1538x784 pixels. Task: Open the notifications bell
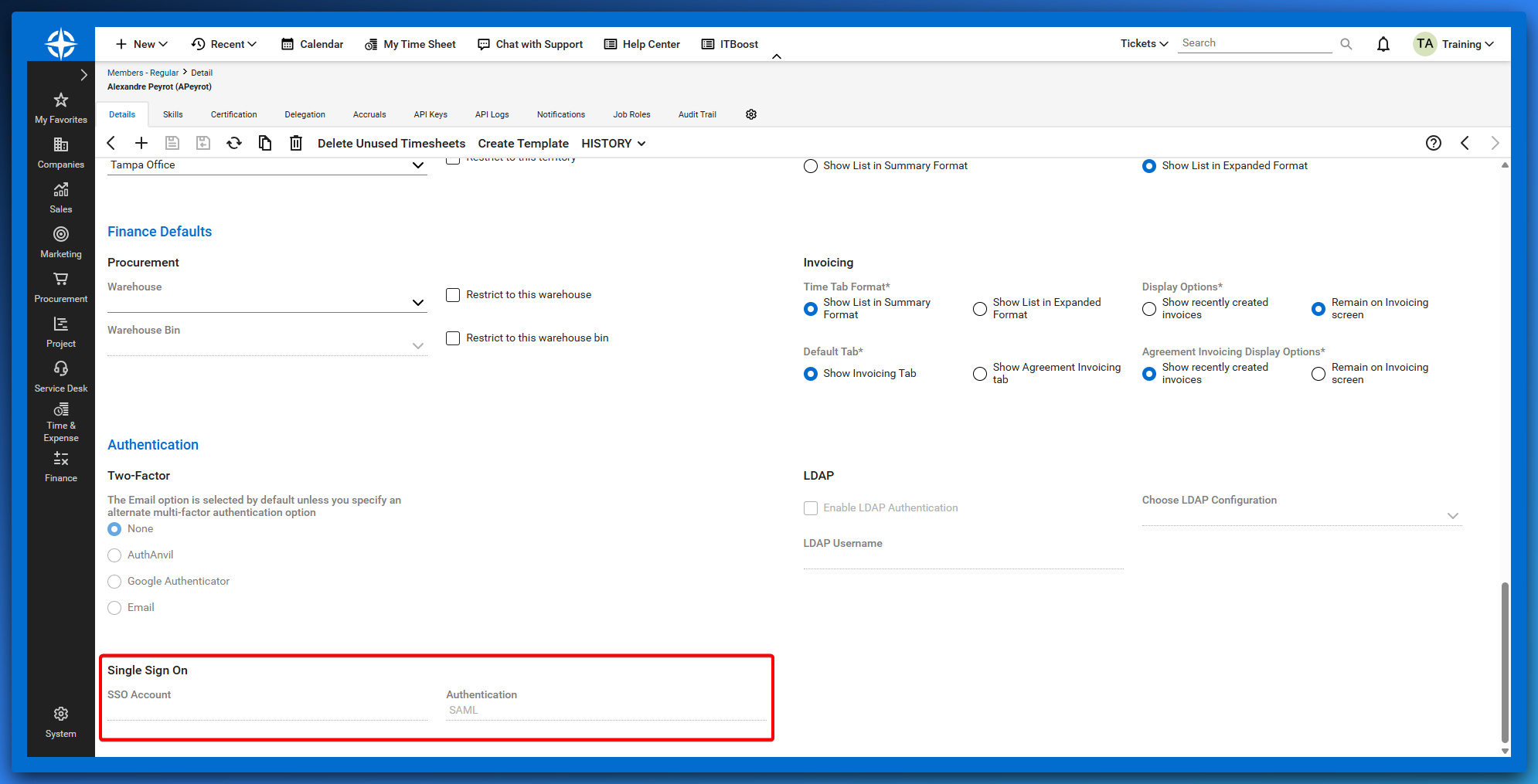(1383, 44)
